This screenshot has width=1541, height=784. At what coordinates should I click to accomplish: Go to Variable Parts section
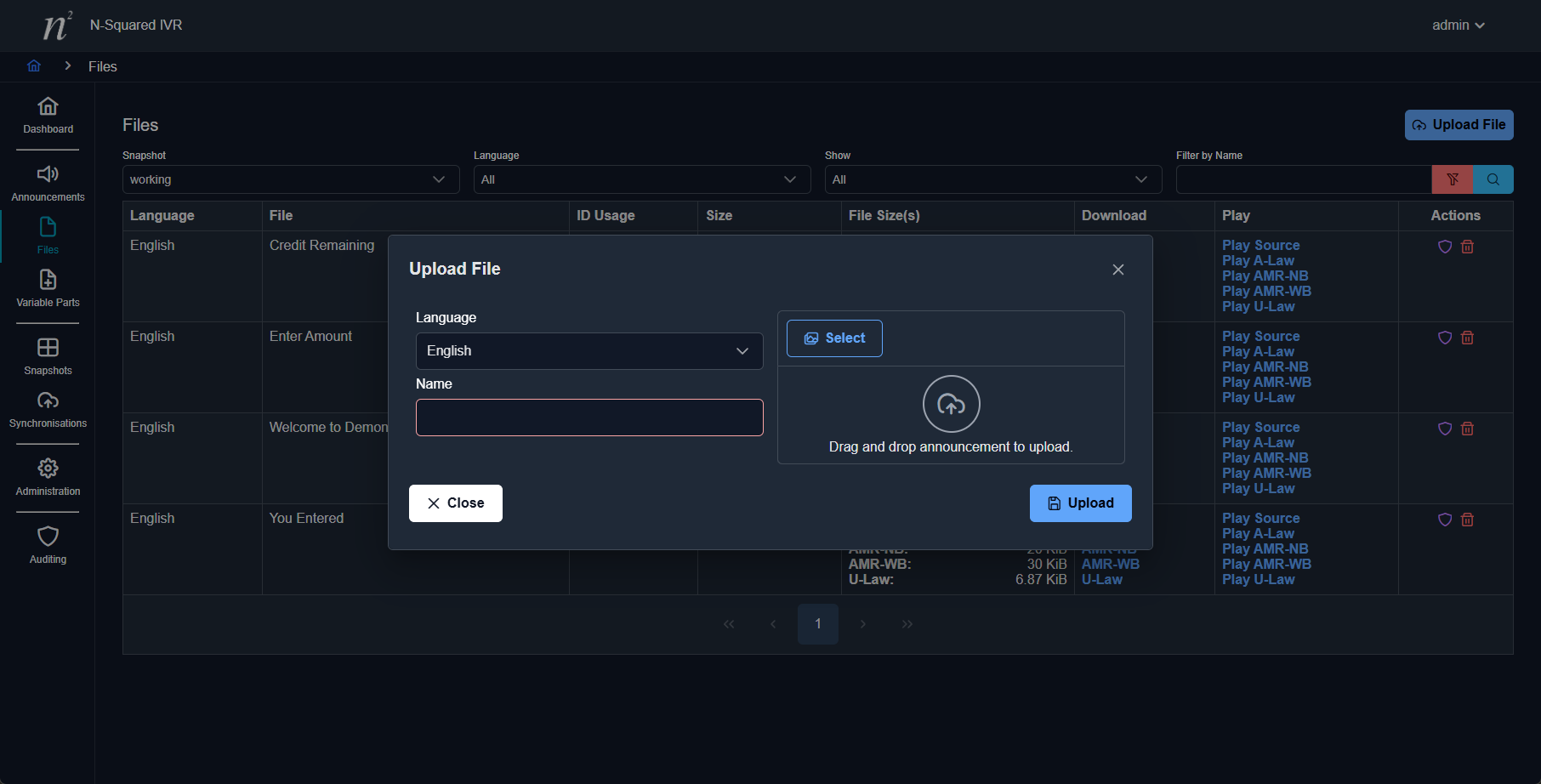pos(48,289)
